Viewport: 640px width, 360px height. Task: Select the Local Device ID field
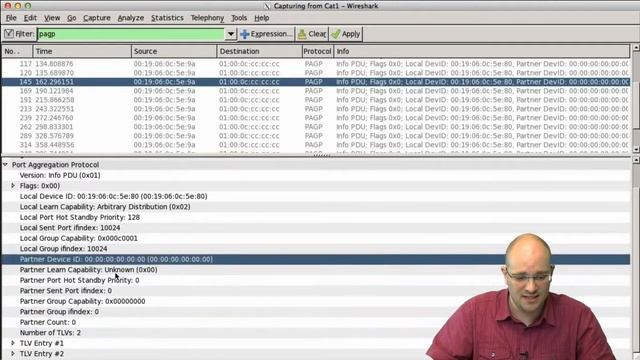coord(113,196)
